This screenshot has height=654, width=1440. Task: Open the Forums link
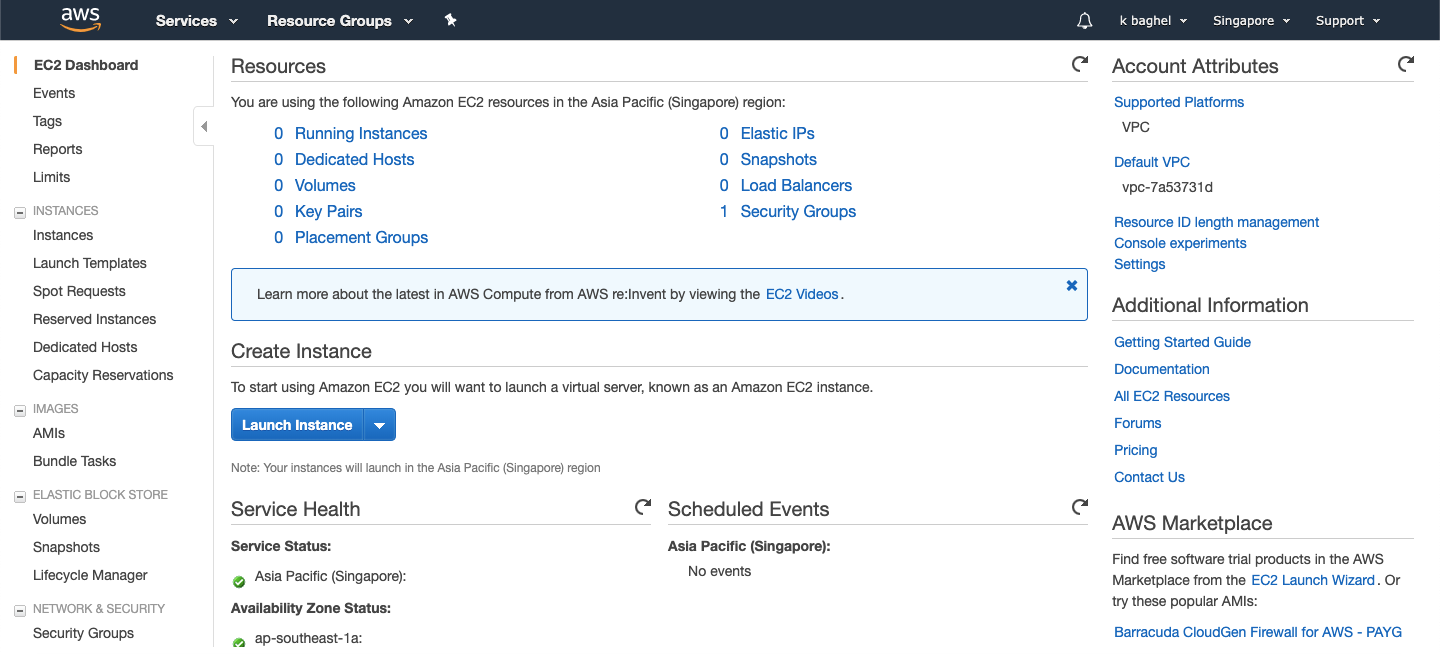pyautogui.click(x=1138, y=423)
